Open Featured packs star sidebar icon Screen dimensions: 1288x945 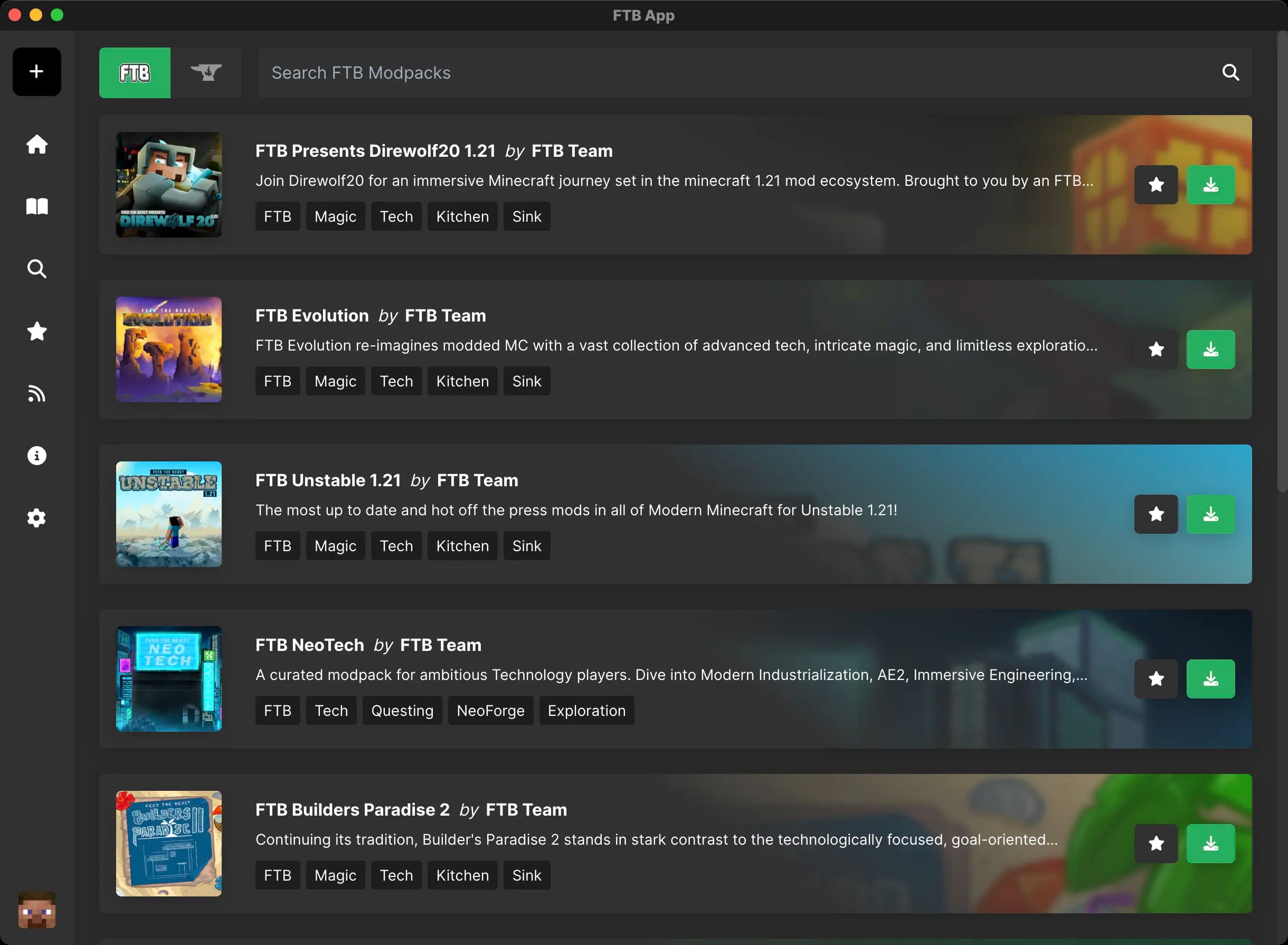click(x=36, y=331)
